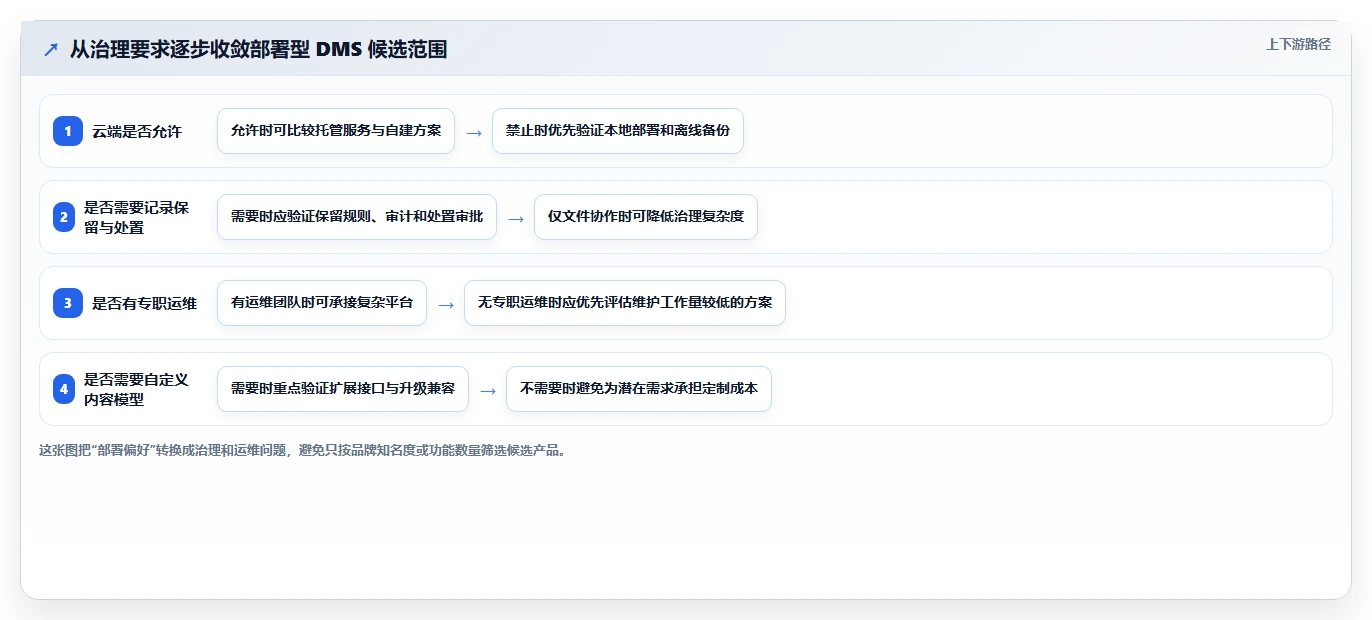Click arrow after 需要时重点验证扩展接口与升级兼容
The height and width of the screenshot is (620, 1372).
[x=488, y=390]
